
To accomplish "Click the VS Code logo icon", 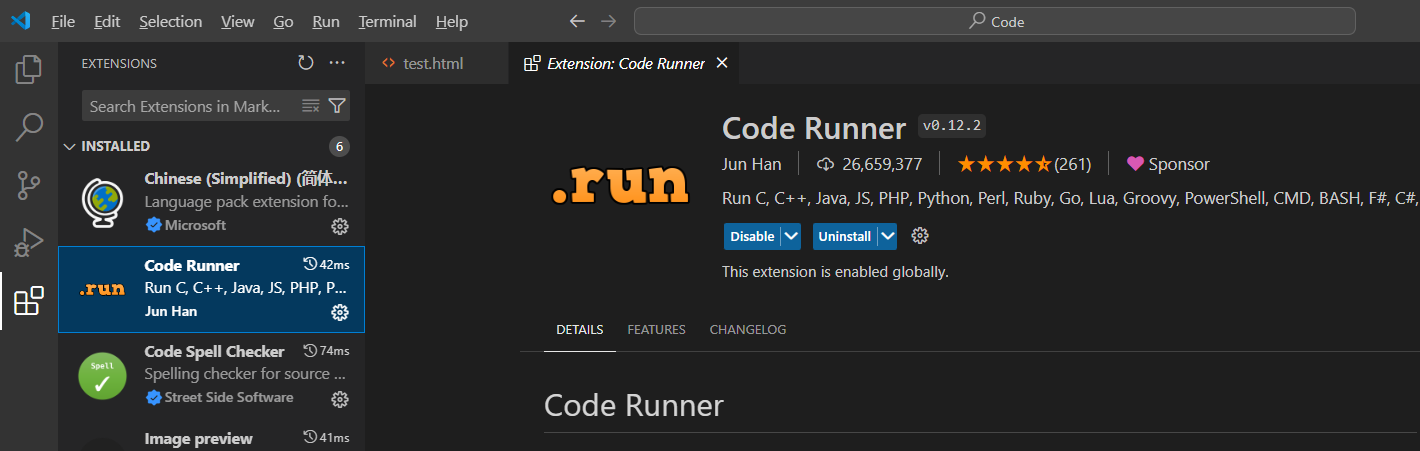I will [x=20, y=21].
